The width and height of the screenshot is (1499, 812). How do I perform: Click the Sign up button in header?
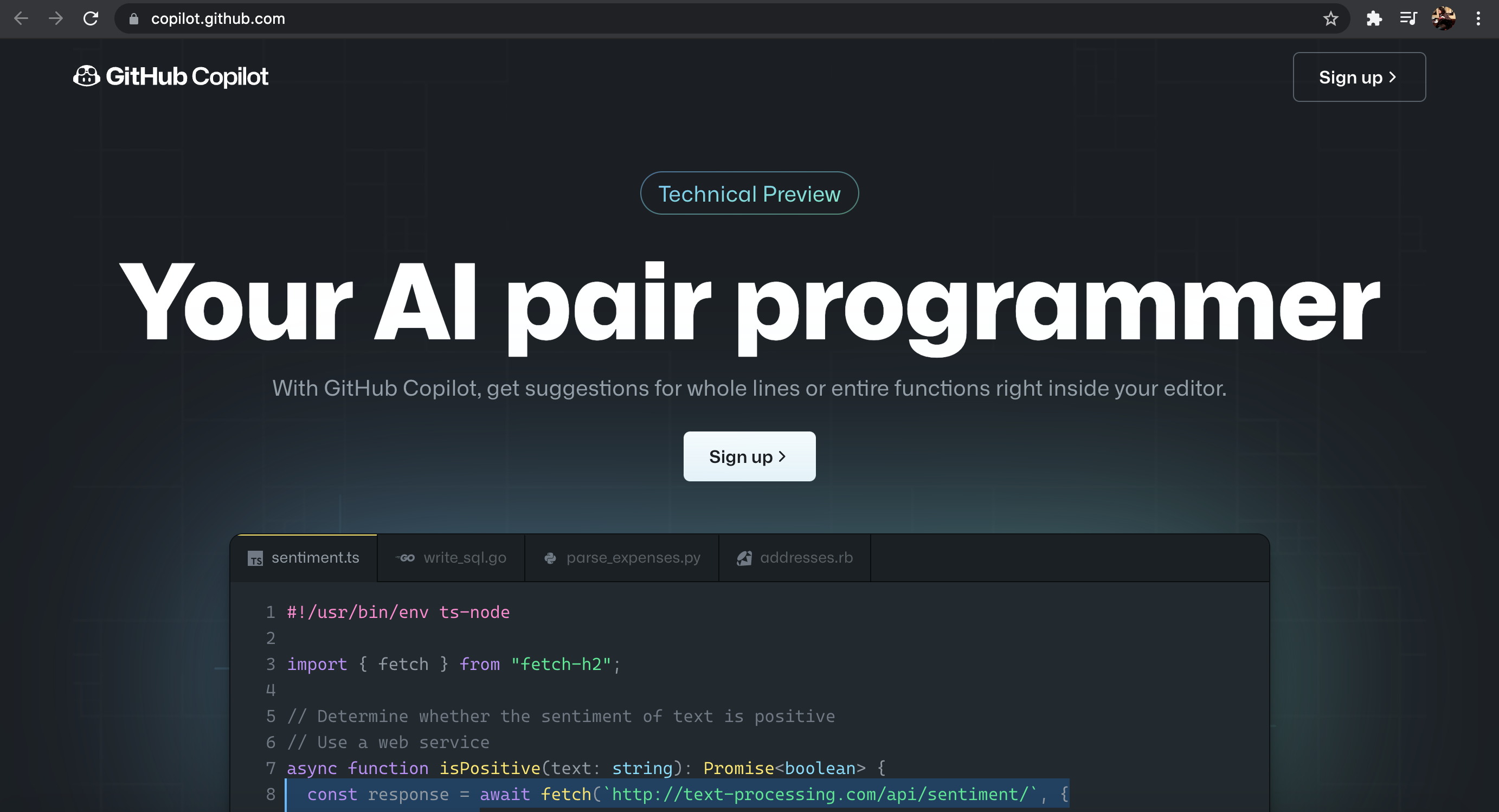pyautogui.click(x=1359, y=78)
